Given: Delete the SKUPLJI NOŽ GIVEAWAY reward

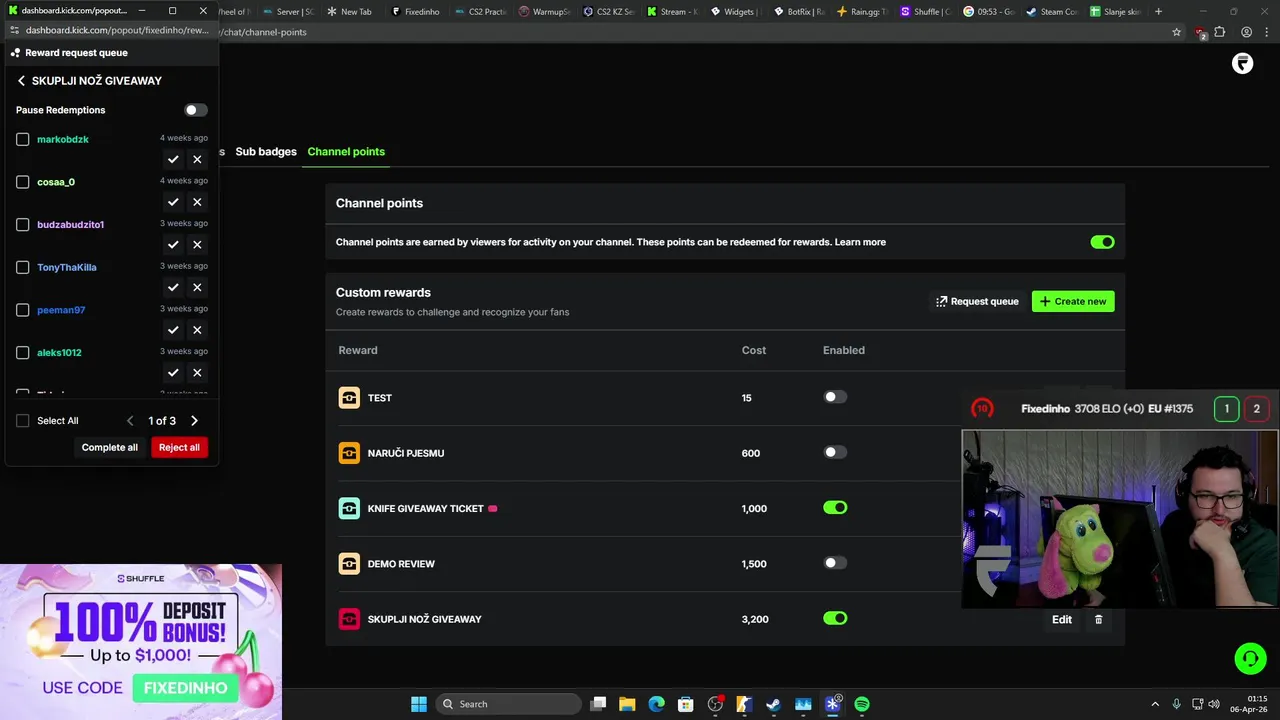Looking at the screenshot, I should point(1098,619).
